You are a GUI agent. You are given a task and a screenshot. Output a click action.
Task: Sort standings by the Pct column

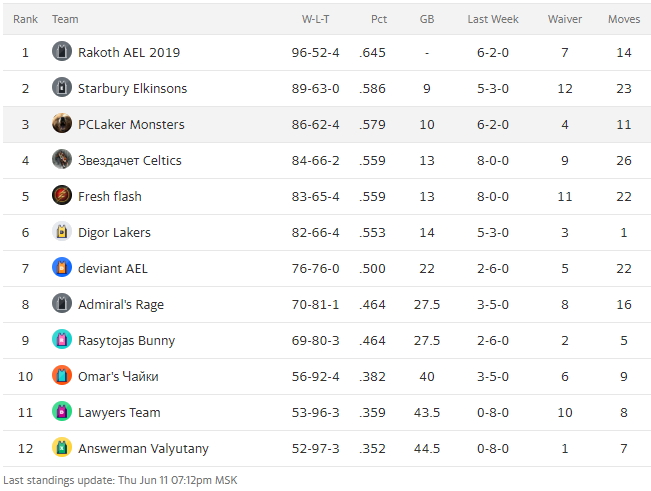(379, 19)
